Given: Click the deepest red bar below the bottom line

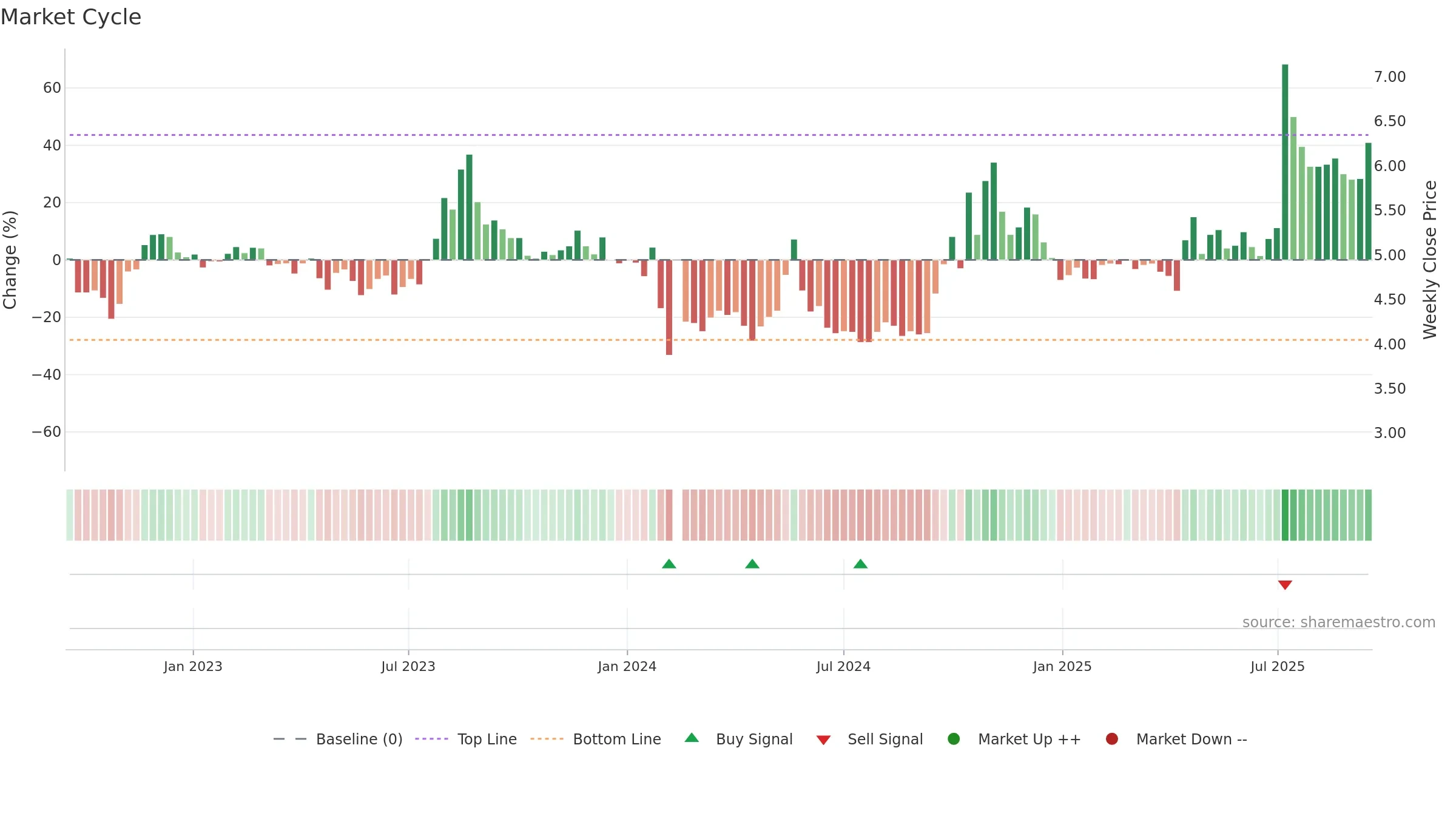Looking at the screenshot, I should point(669,308).
